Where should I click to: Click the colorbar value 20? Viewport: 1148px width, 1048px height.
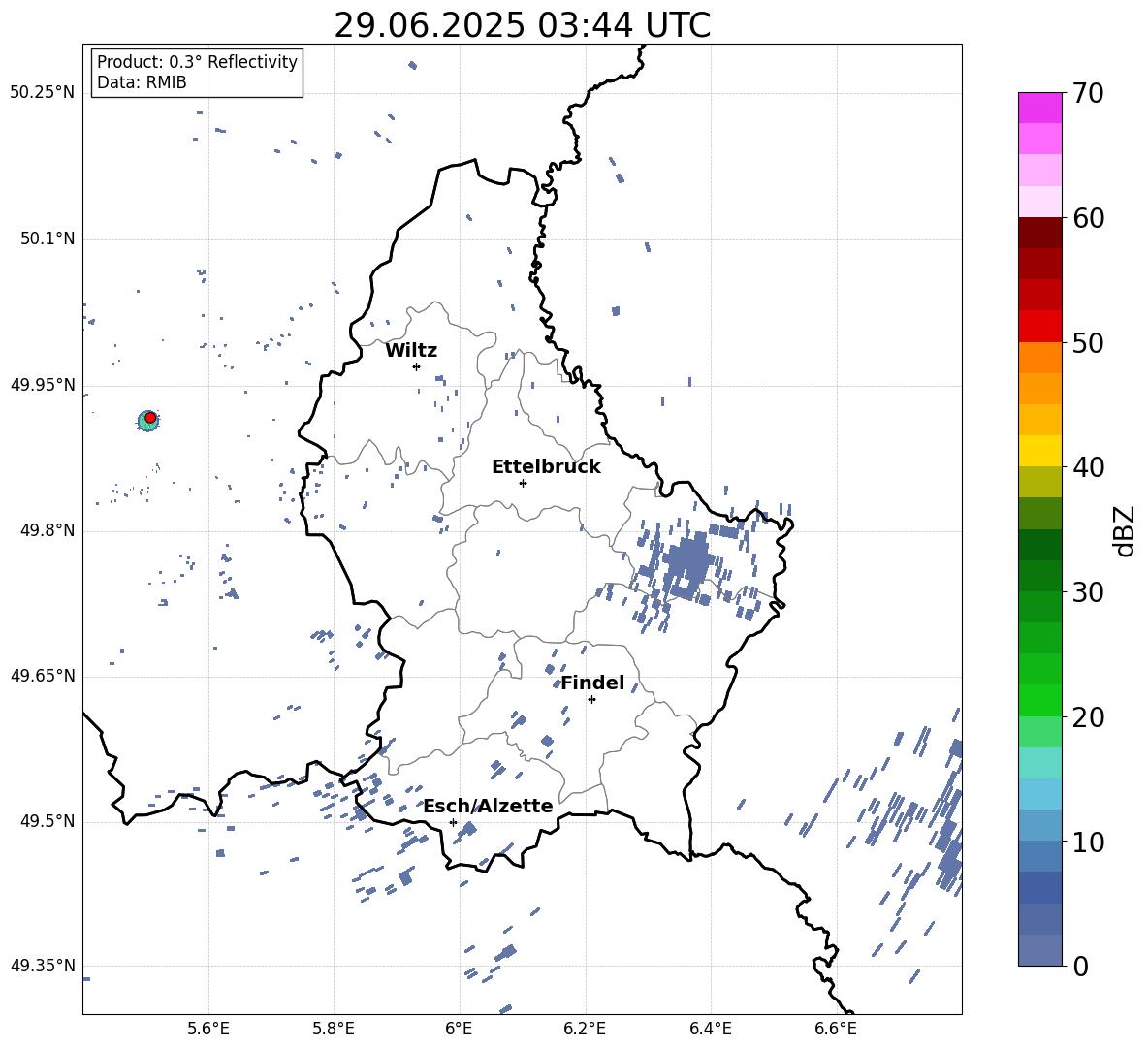[1088, 716]
